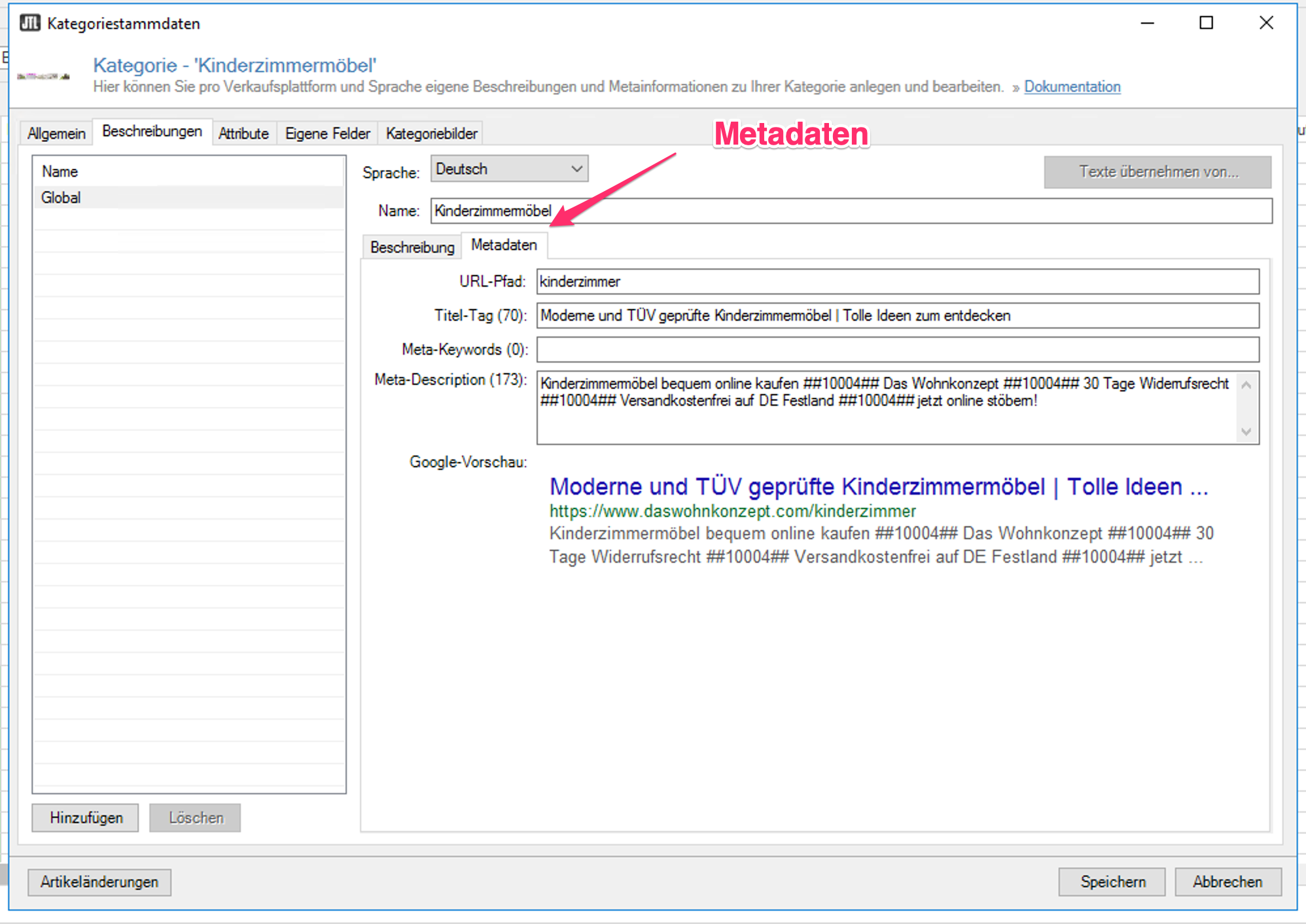Click Abbrechen to cancel

(1227, 881)
